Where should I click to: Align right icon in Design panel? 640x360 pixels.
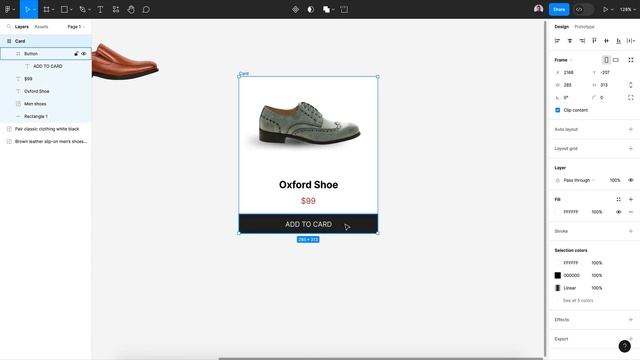tap(582, 40)
